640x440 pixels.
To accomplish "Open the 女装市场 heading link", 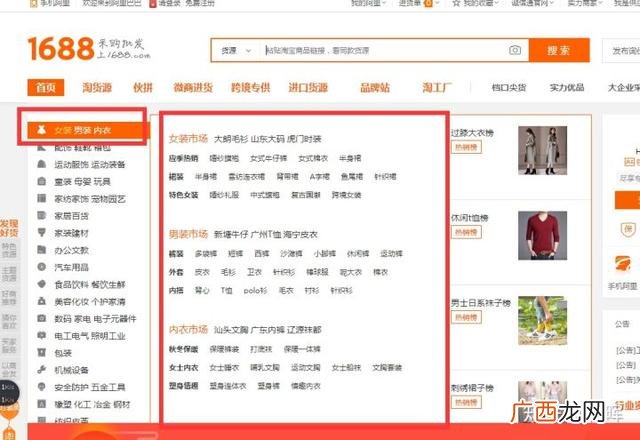I will click(188, 138).
